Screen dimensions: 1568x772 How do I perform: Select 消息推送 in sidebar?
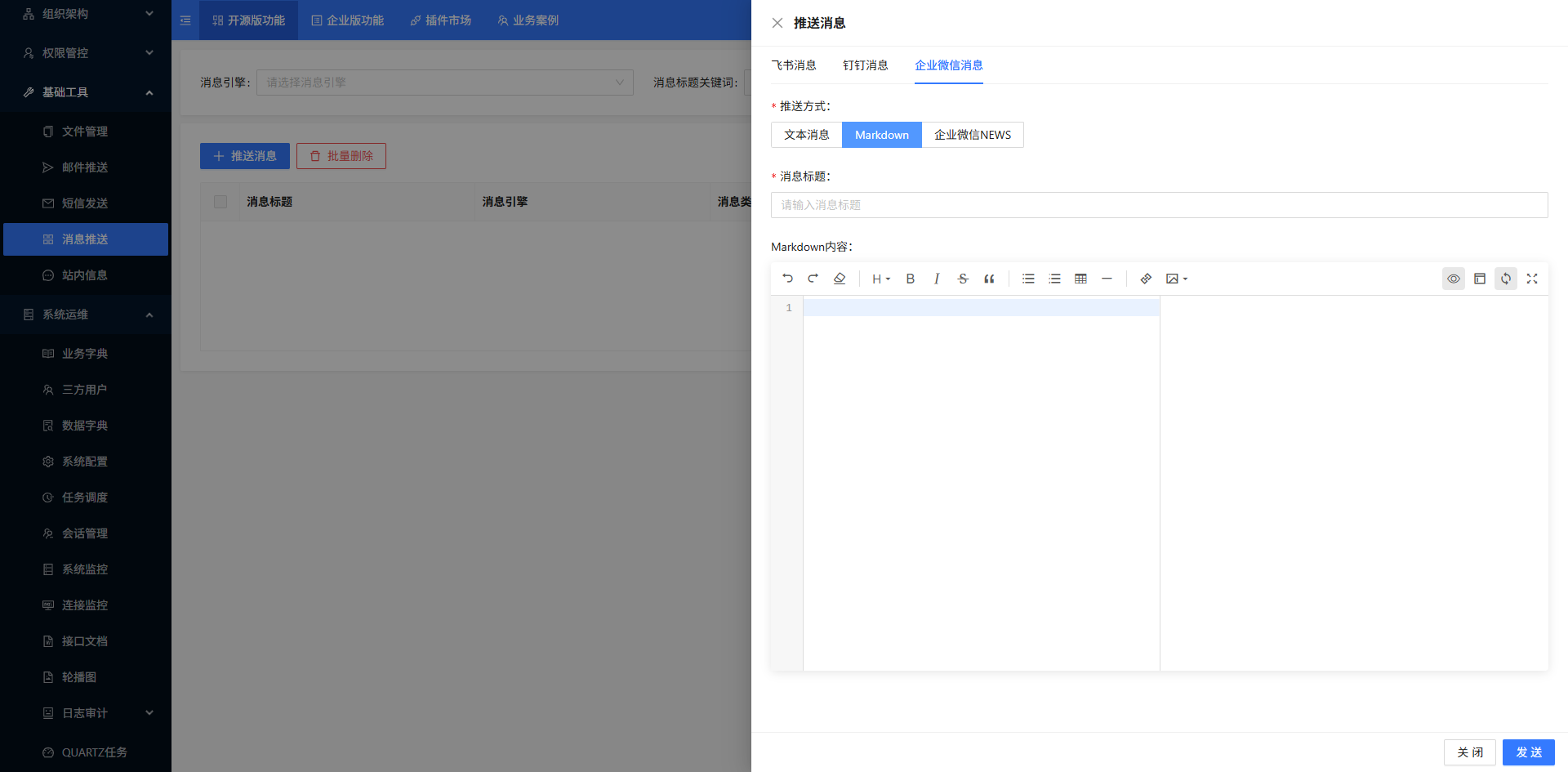pyautogui.click(x=86, y=239)
